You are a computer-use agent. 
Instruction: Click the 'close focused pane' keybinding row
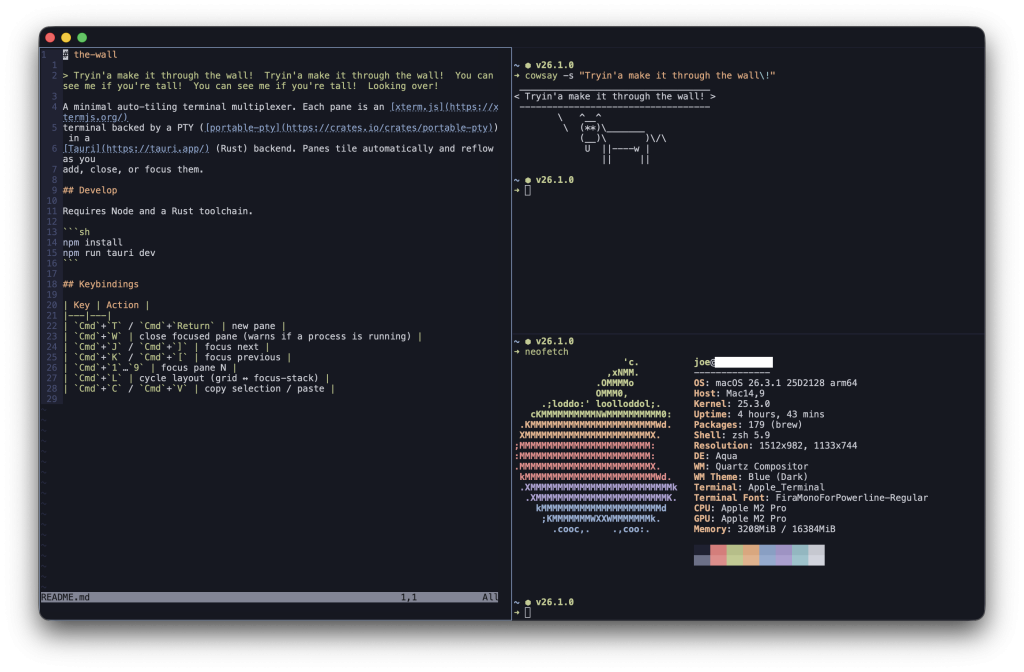(x=242, y=336)
